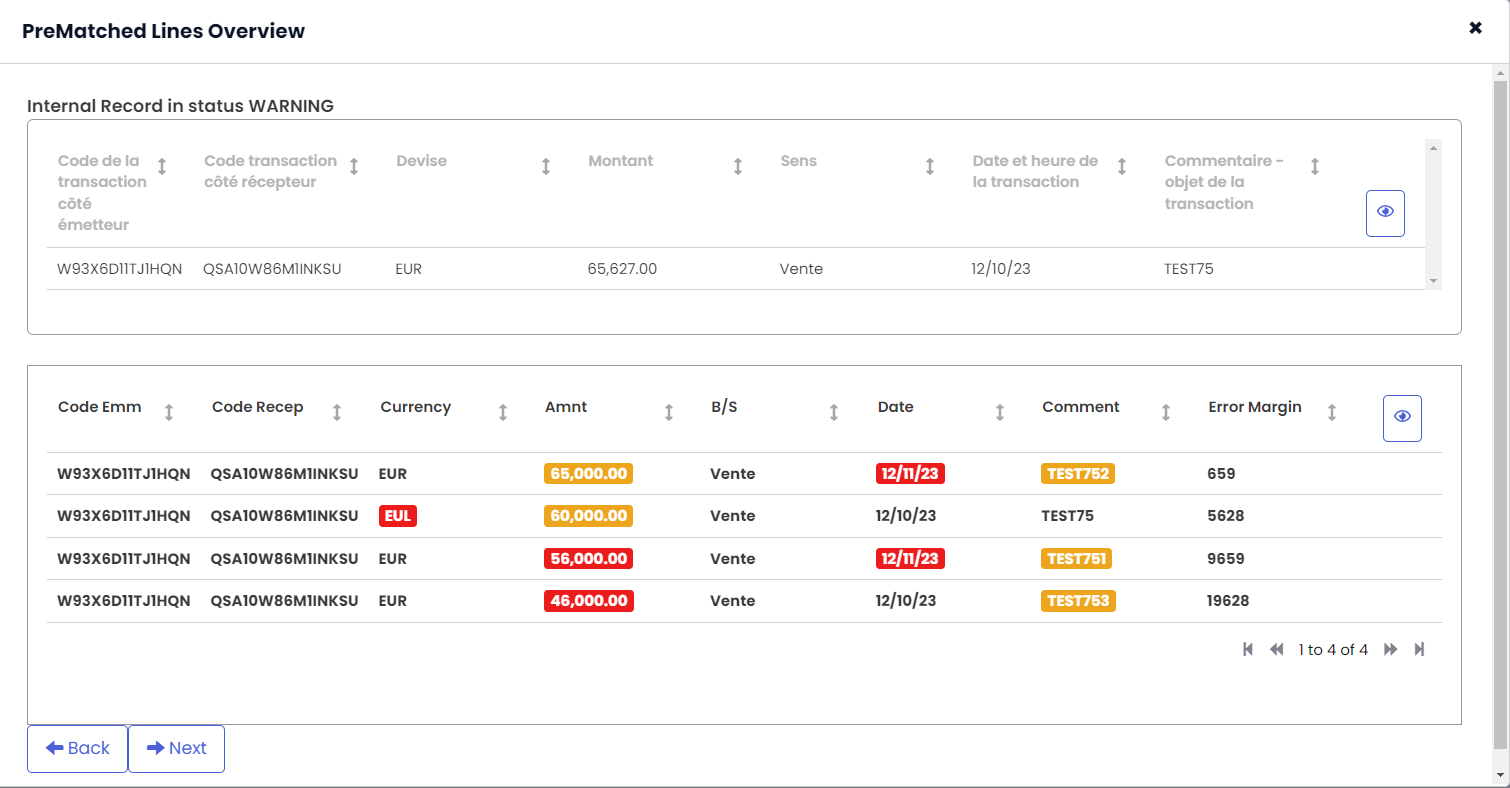Click the Currency column sort arrows
1510x788 pixels.
(x=503, y=412)
